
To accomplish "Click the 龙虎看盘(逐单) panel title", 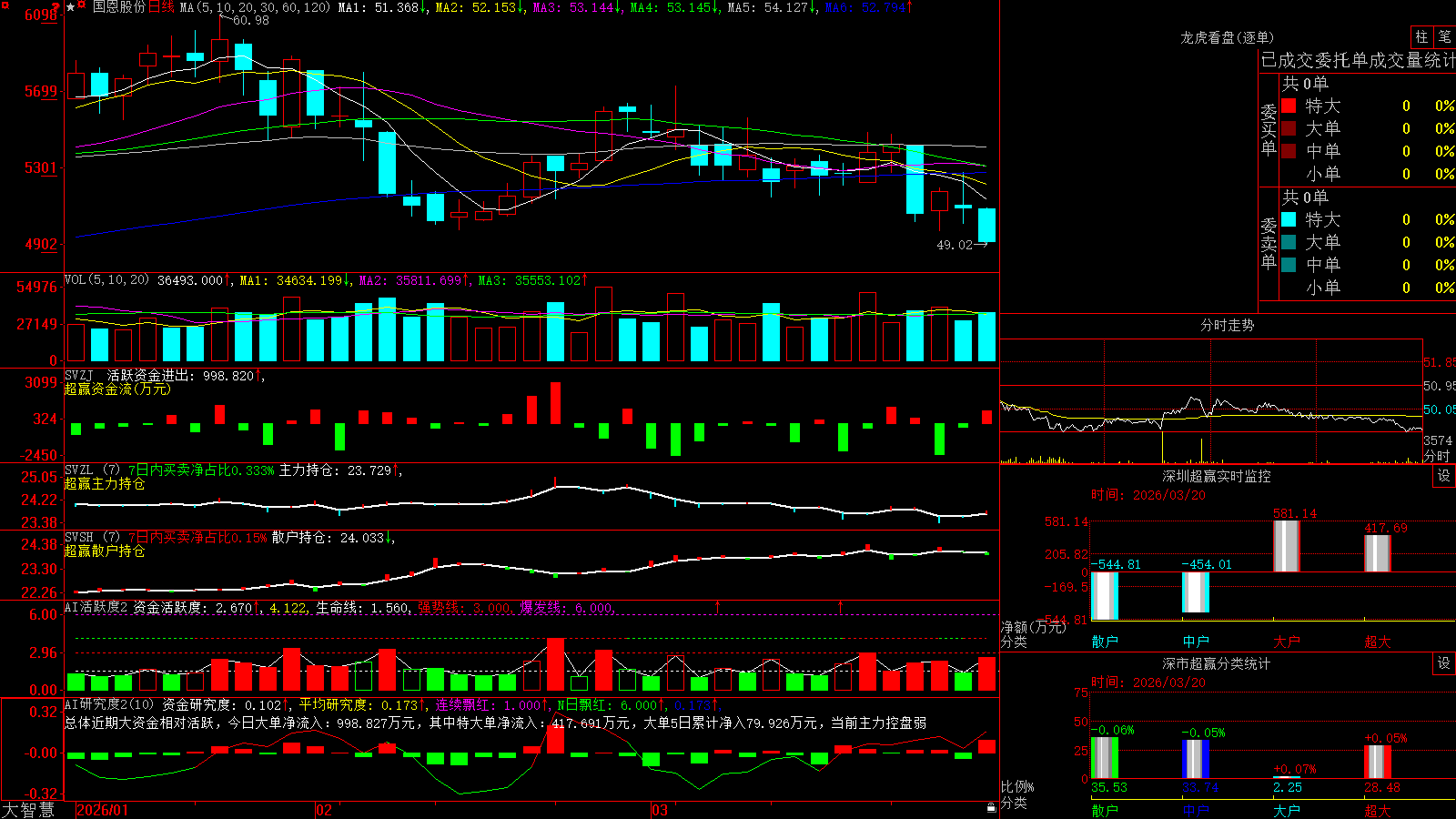I will tap(1227, 37).
